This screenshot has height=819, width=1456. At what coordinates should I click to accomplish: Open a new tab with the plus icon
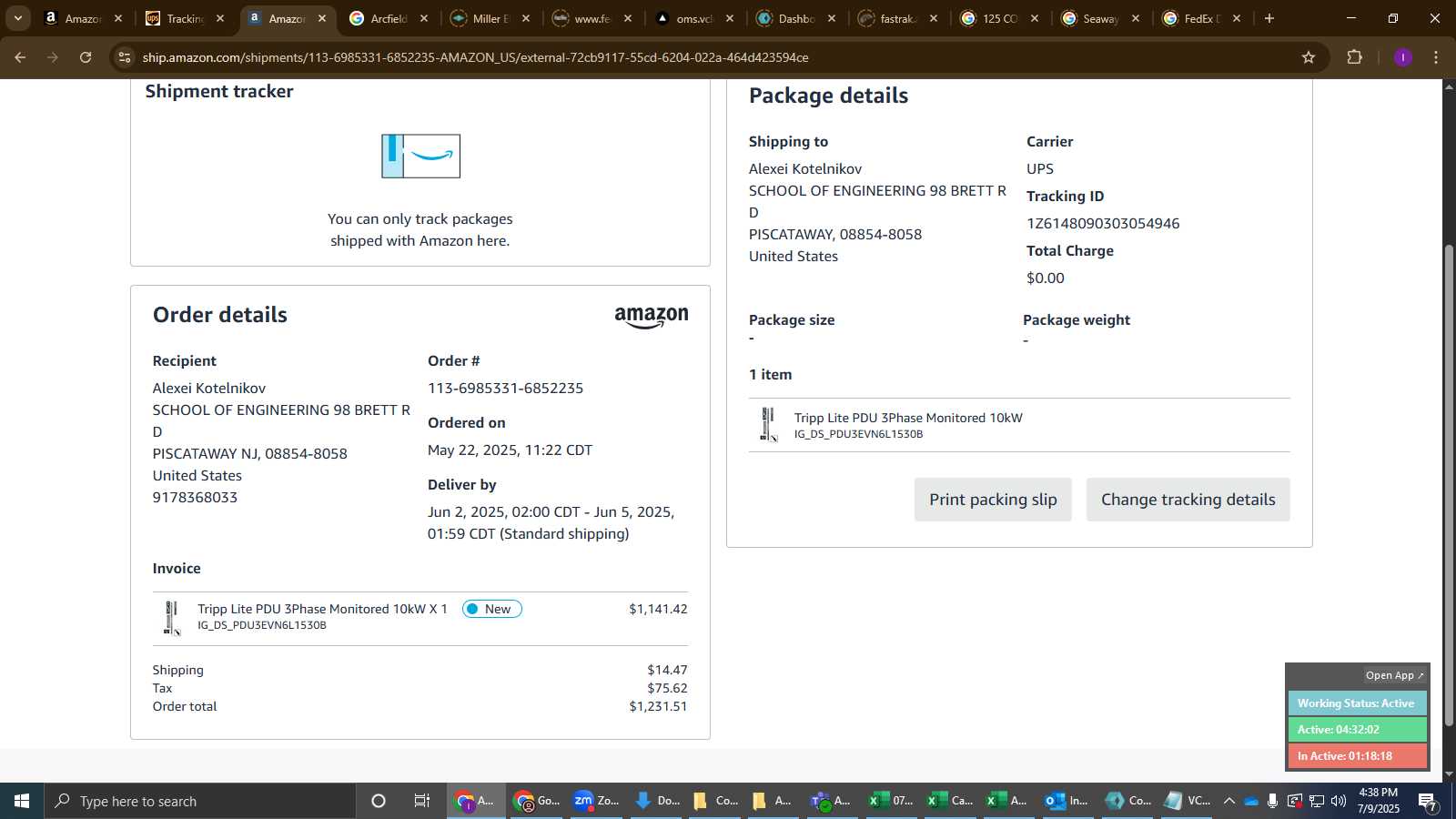click(1269, 18)
